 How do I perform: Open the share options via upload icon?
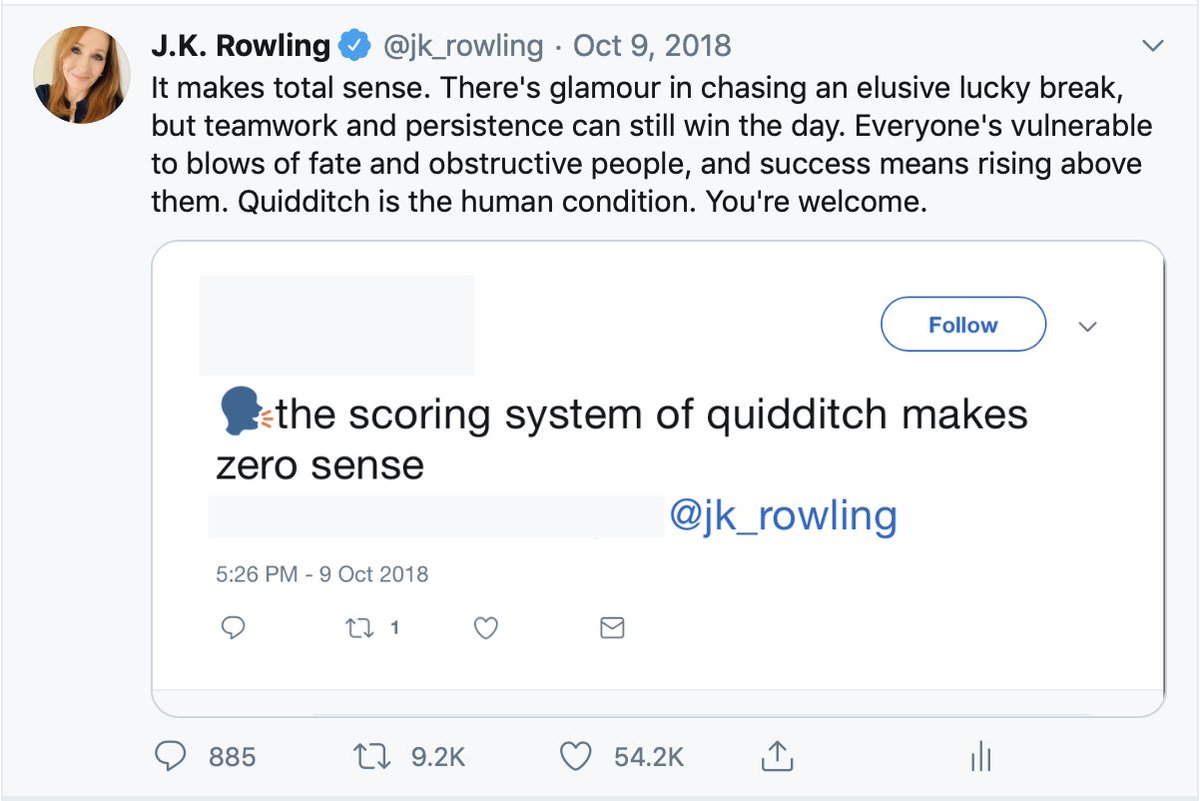[x=776, y=757]
